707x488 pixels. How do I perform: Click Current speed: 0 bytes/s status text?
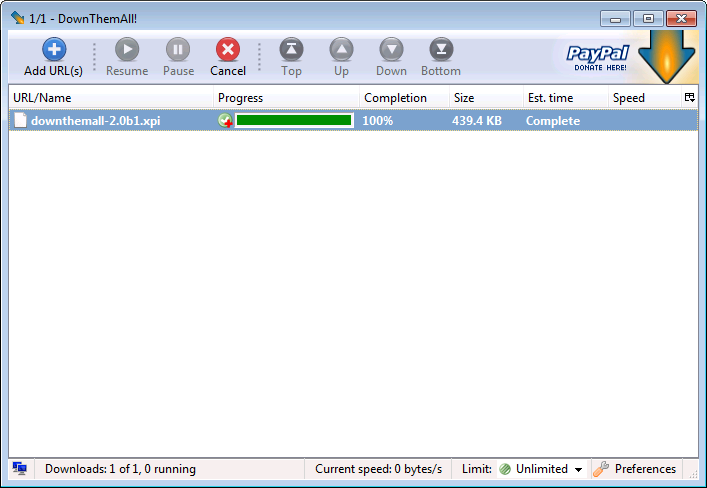(378, 469)
